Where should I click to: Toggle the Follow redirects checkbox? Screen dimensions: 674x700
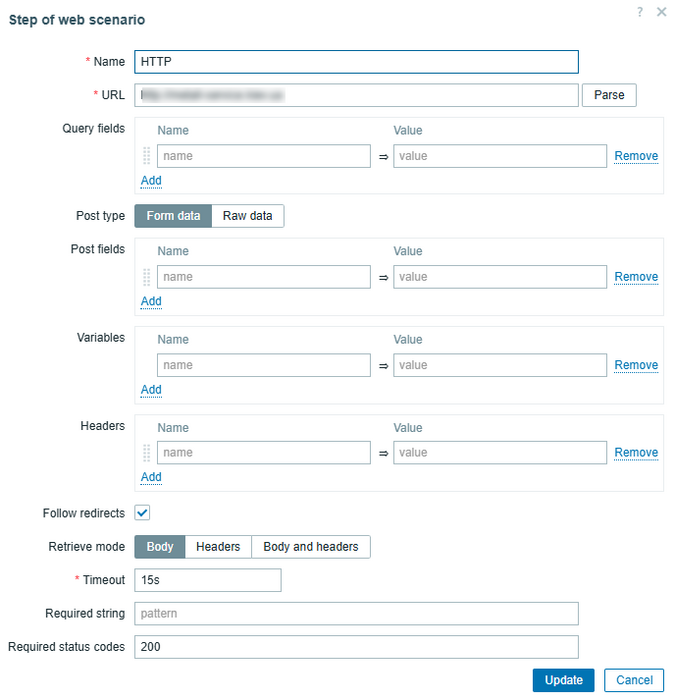pos(142,513)
